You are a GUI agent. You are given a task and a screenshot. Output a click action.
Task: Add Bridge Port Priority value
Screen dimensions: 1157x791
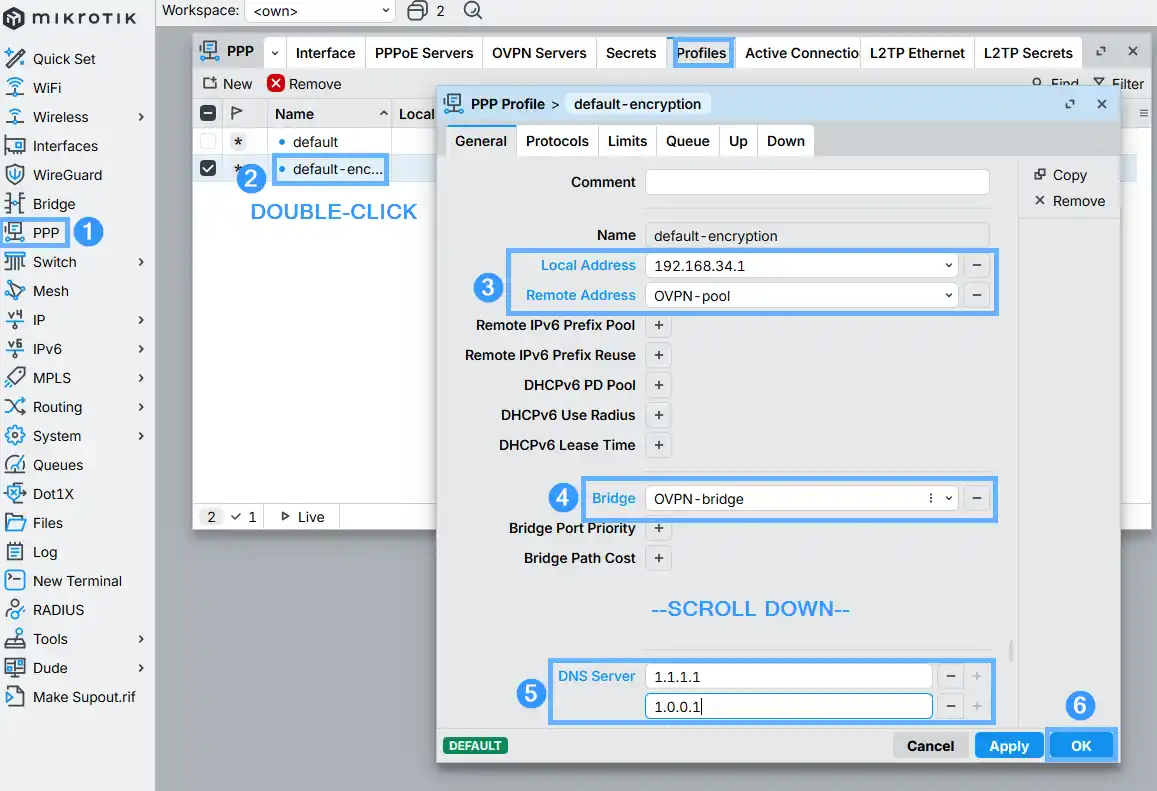[658, 528]
